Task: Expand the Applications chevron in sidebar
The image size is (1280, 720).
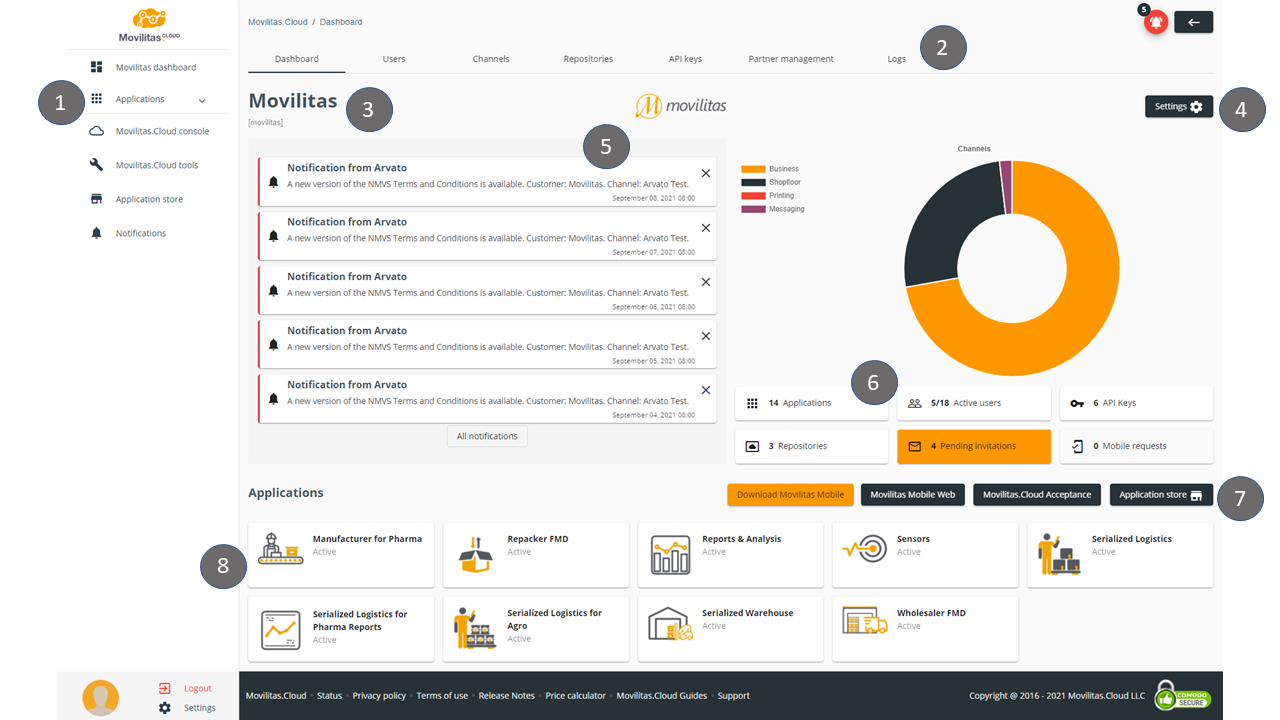Action: point(202,100)
